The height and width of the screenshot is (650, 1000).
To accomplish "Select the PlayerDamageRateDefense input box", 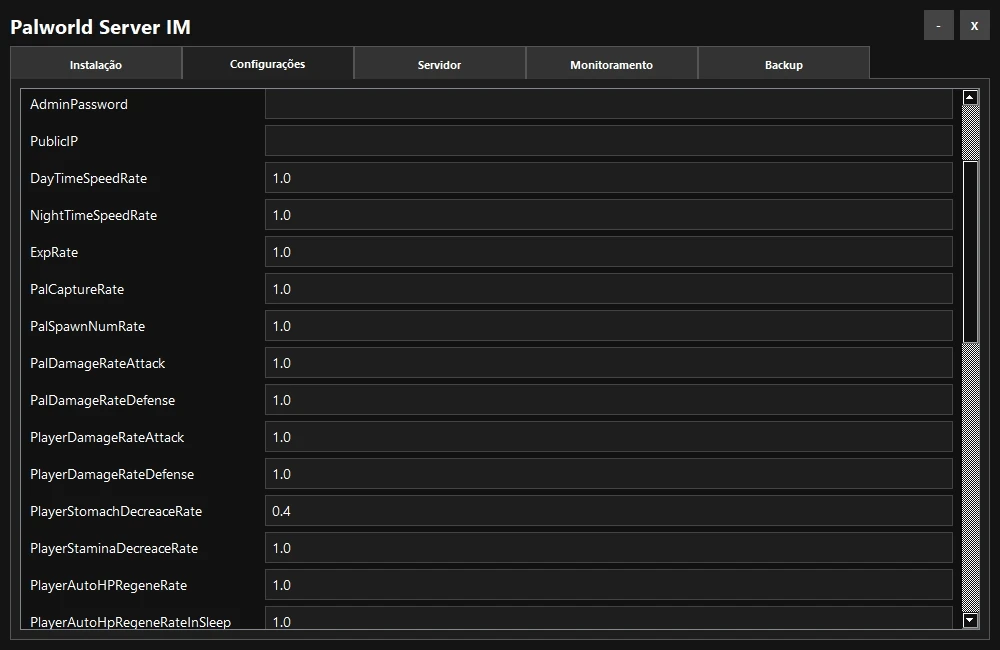I will point(608,474).
